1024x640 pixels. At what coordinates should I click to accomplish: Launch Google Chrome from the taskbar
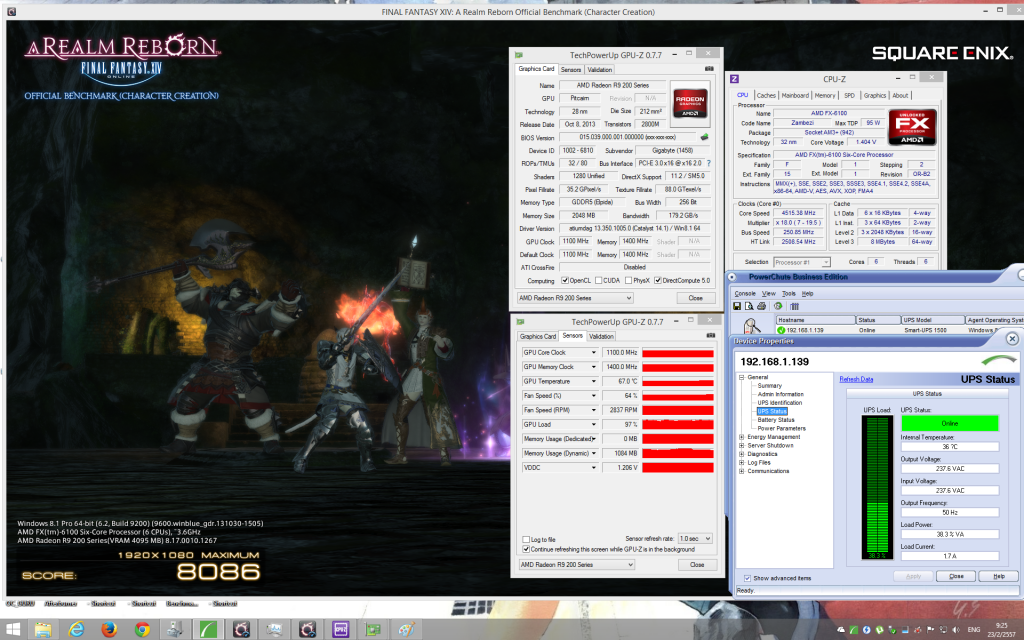click(x=142, y=630)
